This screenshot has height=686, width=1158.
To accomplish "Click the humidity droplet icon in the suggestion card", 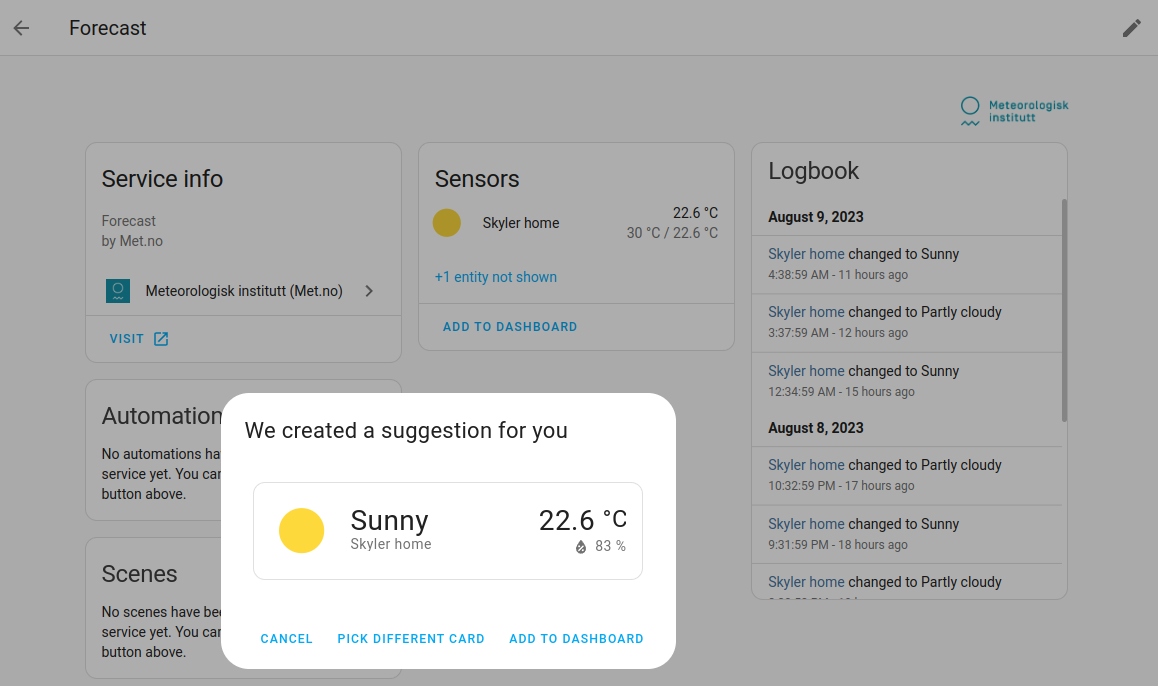I will 581,545.
